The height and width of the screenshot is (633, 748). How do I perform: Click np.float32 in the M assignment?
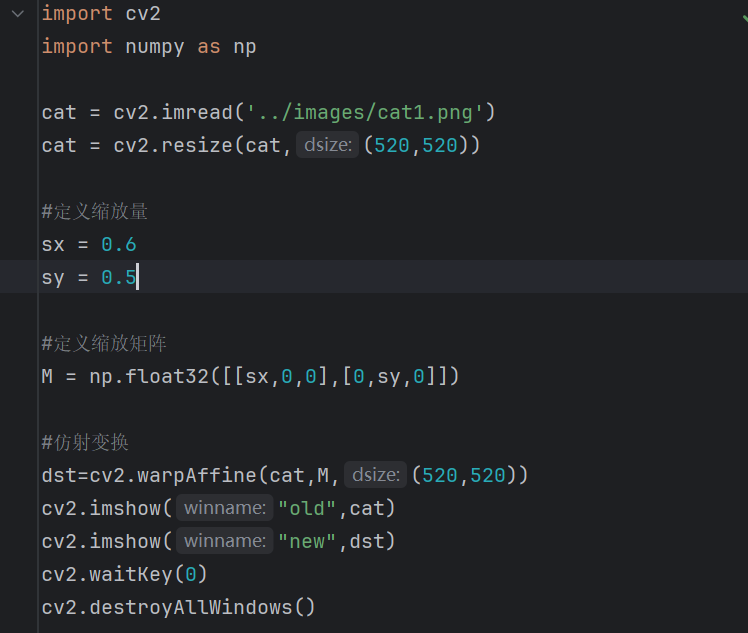tap(149, 376)
